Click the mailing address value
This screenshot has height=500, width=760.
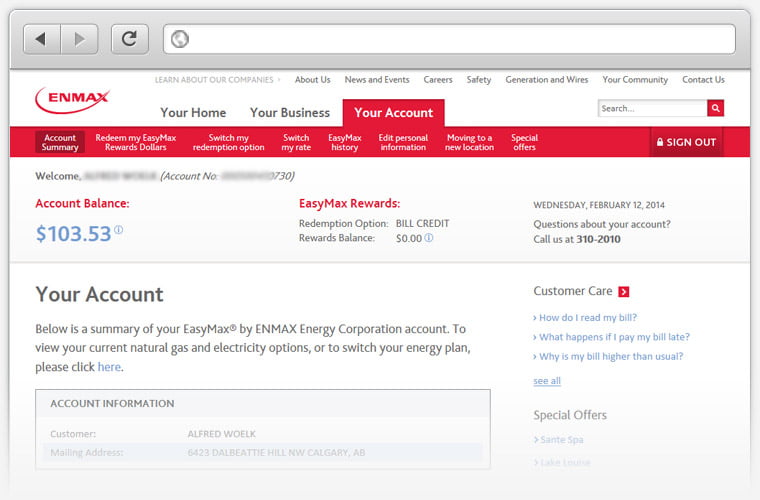point(276,453)
